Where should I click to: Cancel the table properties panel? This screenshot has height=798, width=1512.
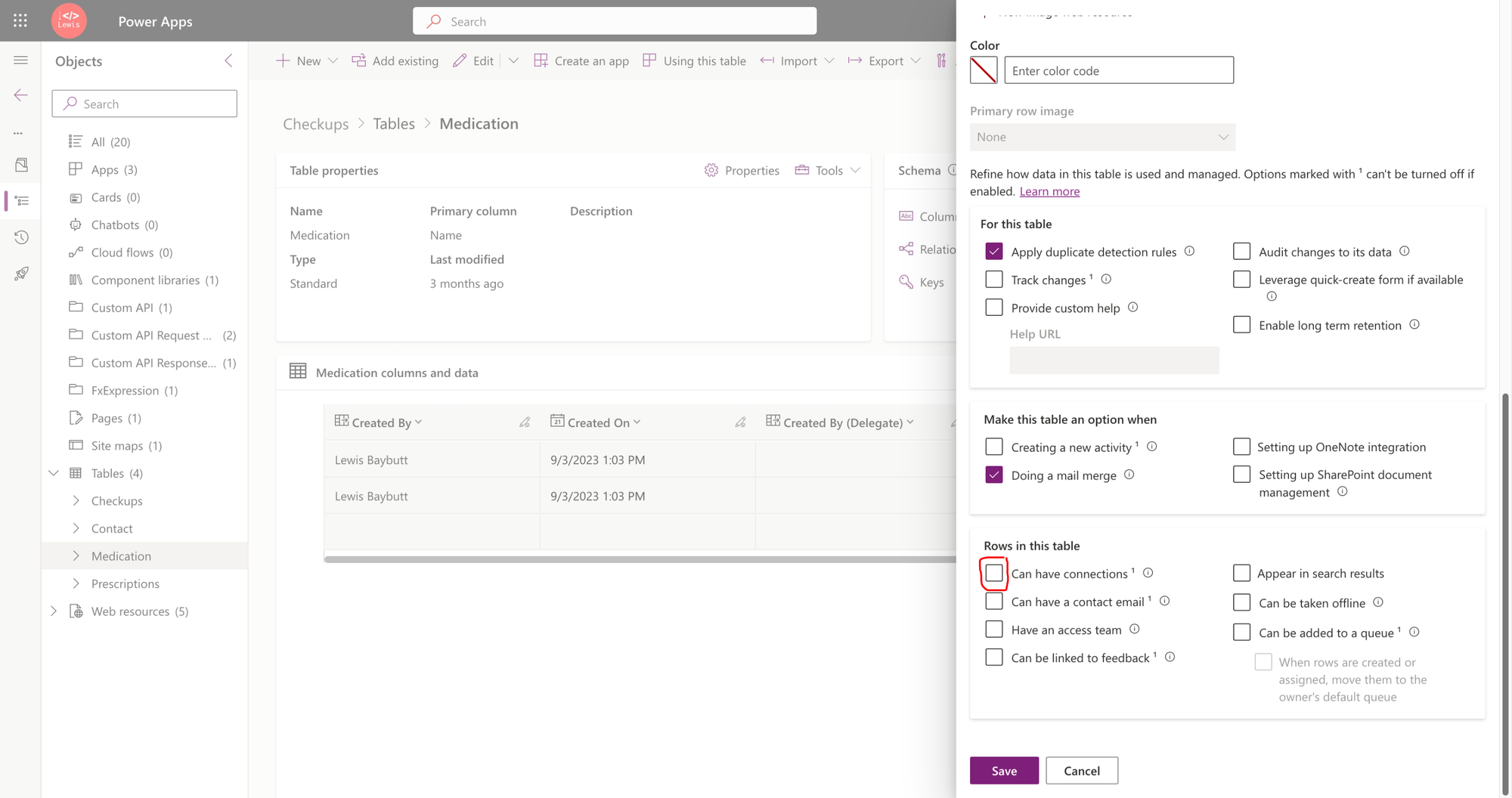[1082, 770]
